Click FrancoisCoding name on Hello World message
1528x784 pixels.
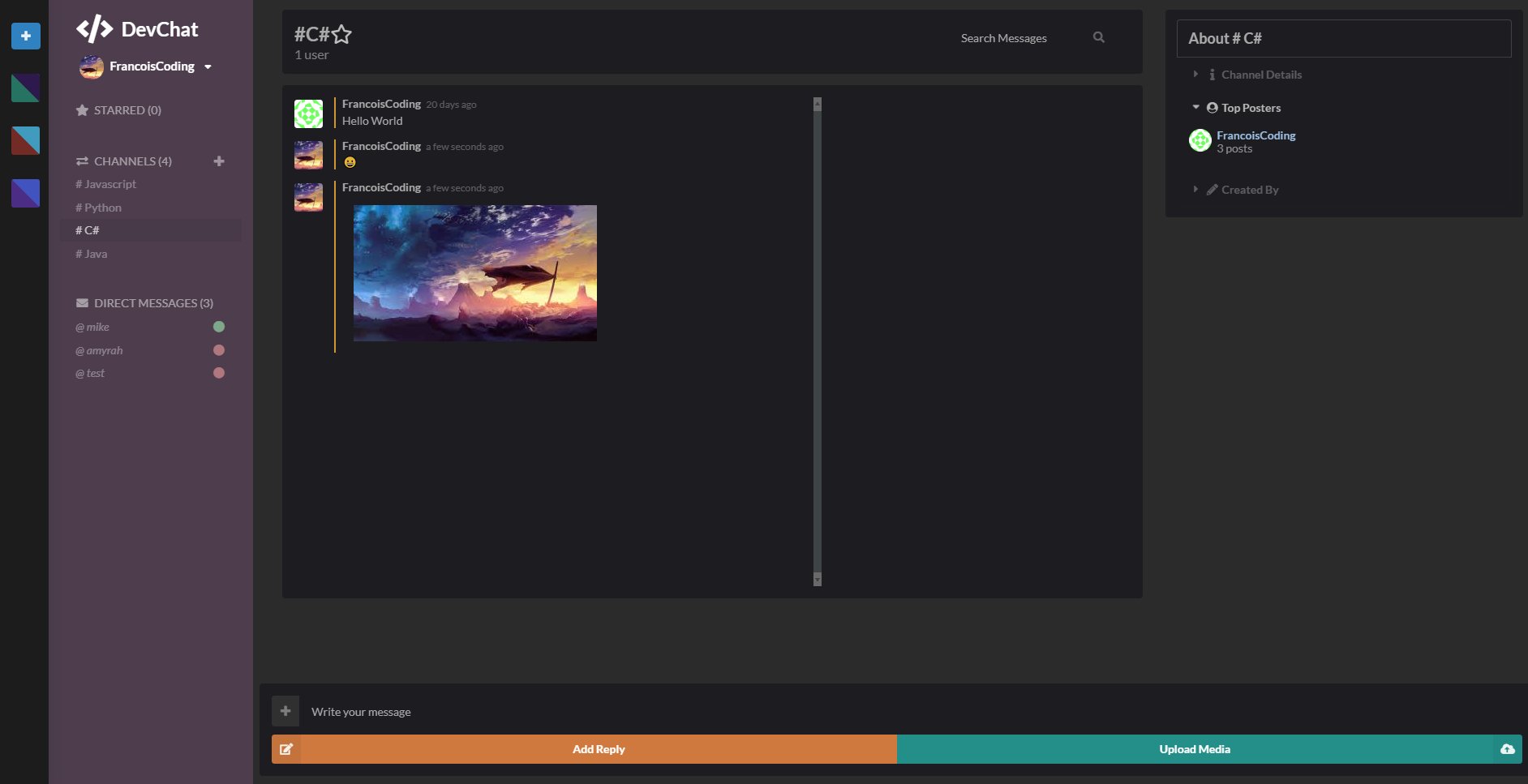click(381, 104)
